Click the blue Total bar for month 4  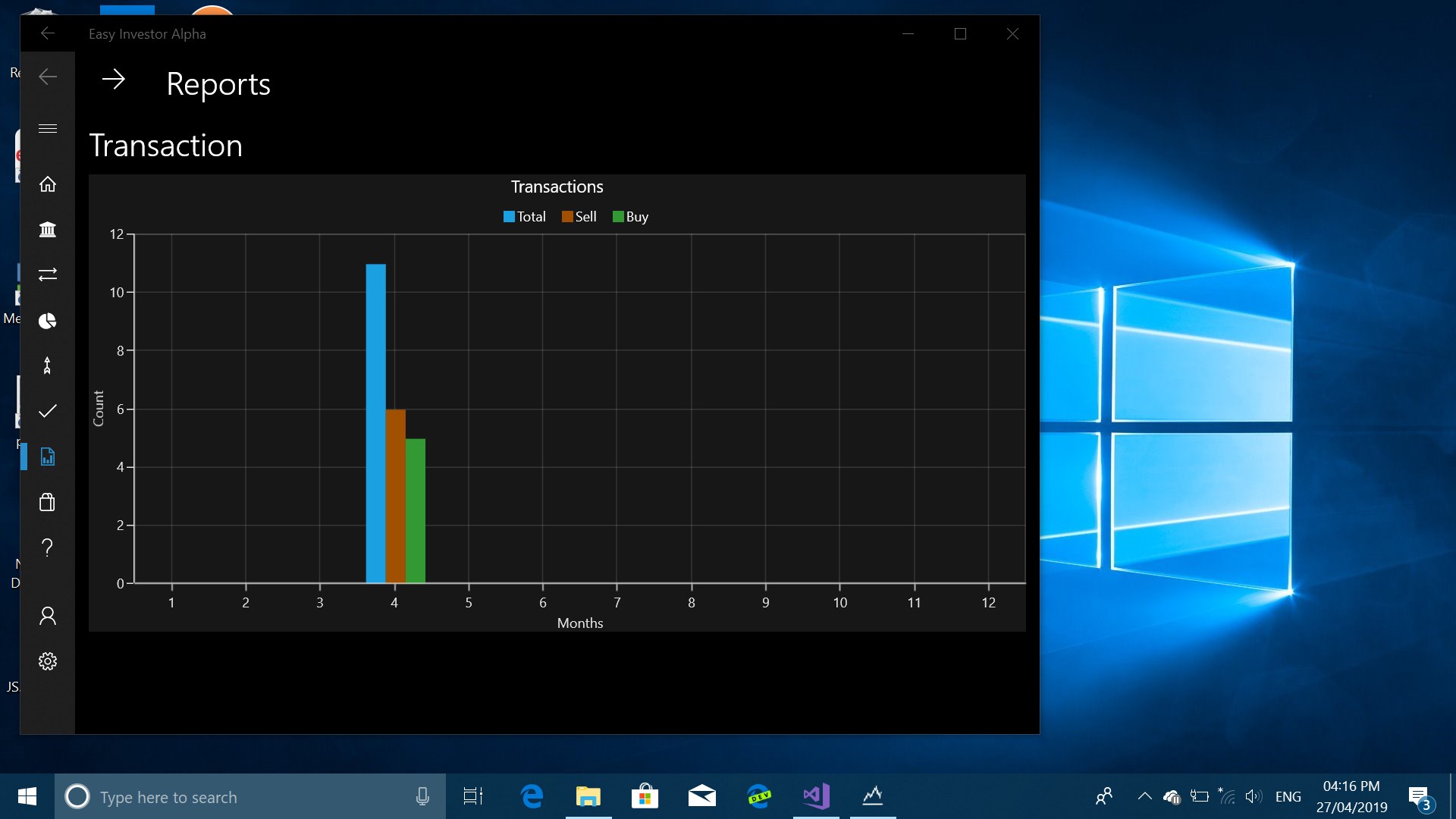click(375, 423)
